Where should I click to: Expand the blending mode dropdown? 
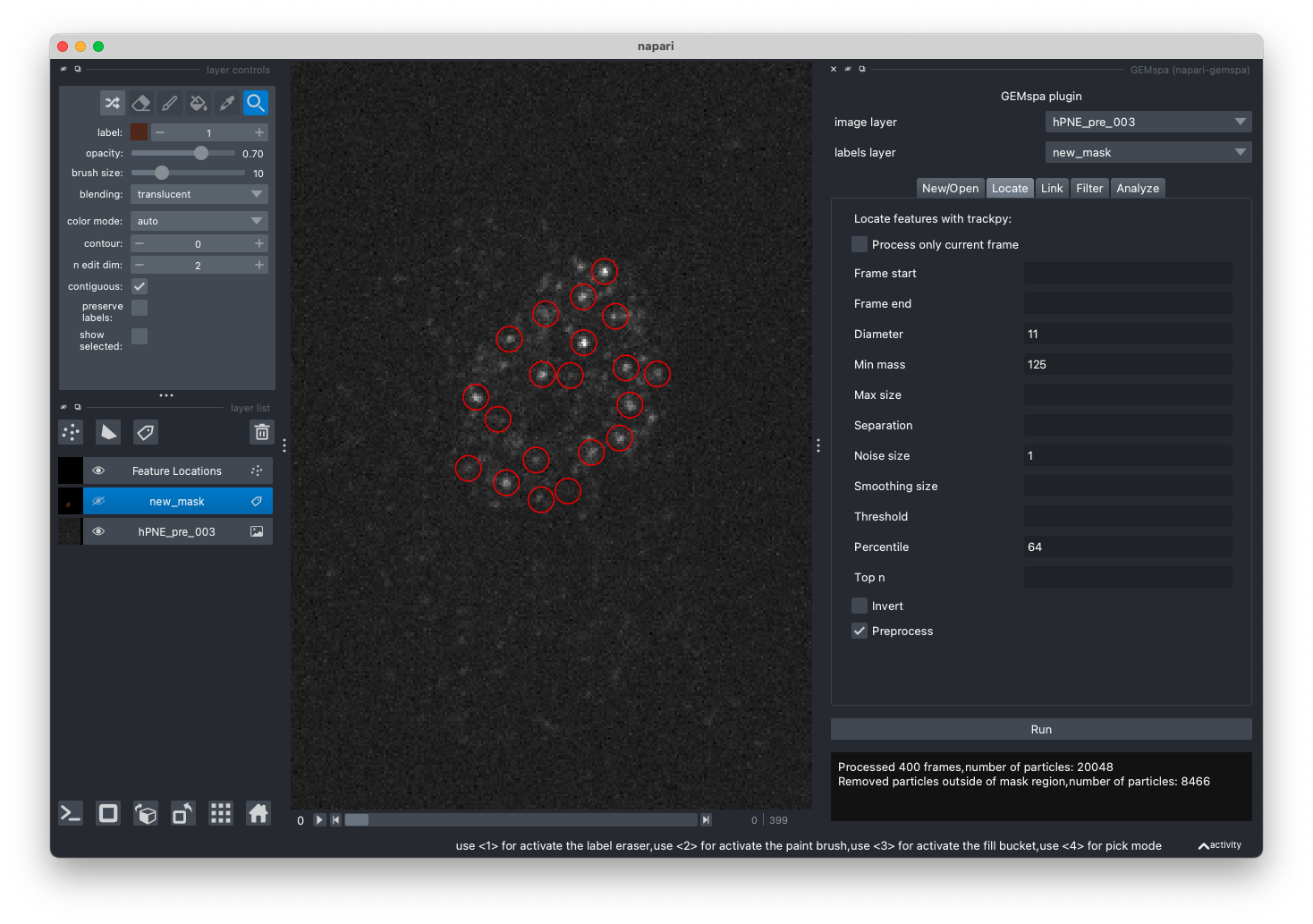[199, 194]
